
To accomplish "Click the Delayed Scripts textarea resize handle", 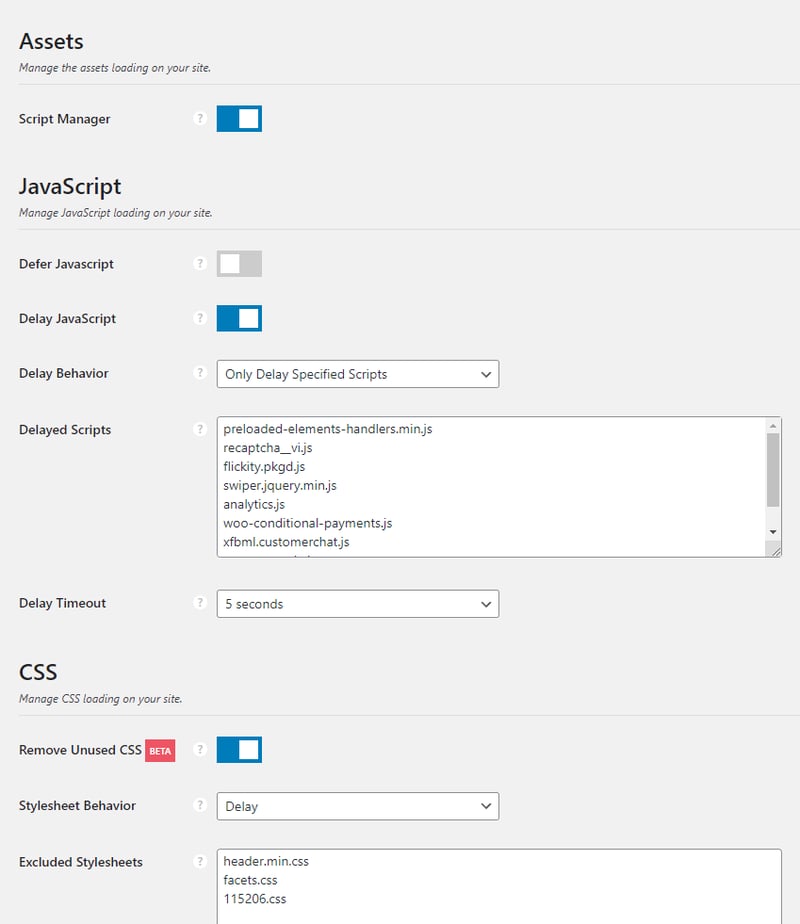I will tap(774, 549).
